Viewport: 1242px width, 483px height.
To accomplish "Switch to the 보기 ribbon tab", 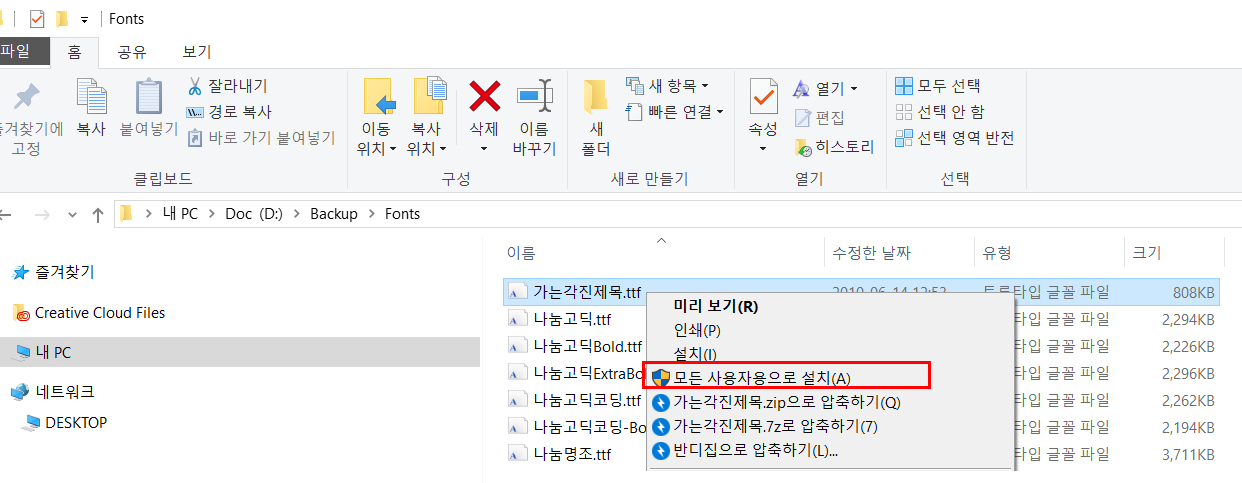I will pyautogui.click(x=197, y=52).
